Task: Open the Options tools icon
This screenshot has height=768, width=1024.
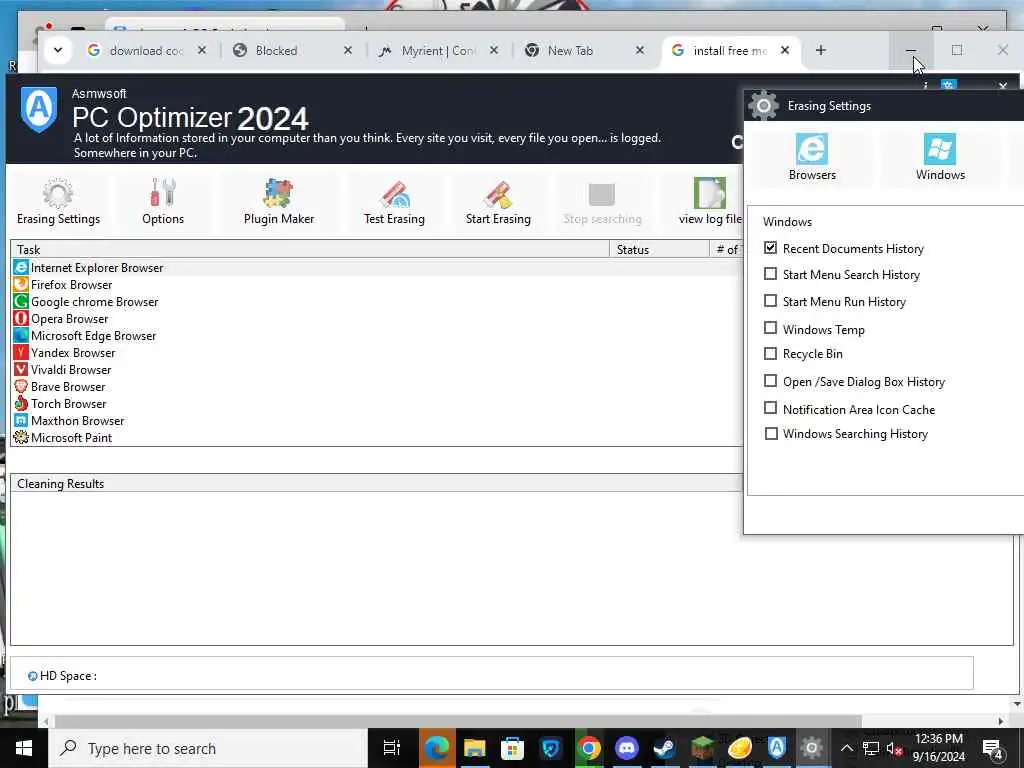Action: (x=163, y=202)
